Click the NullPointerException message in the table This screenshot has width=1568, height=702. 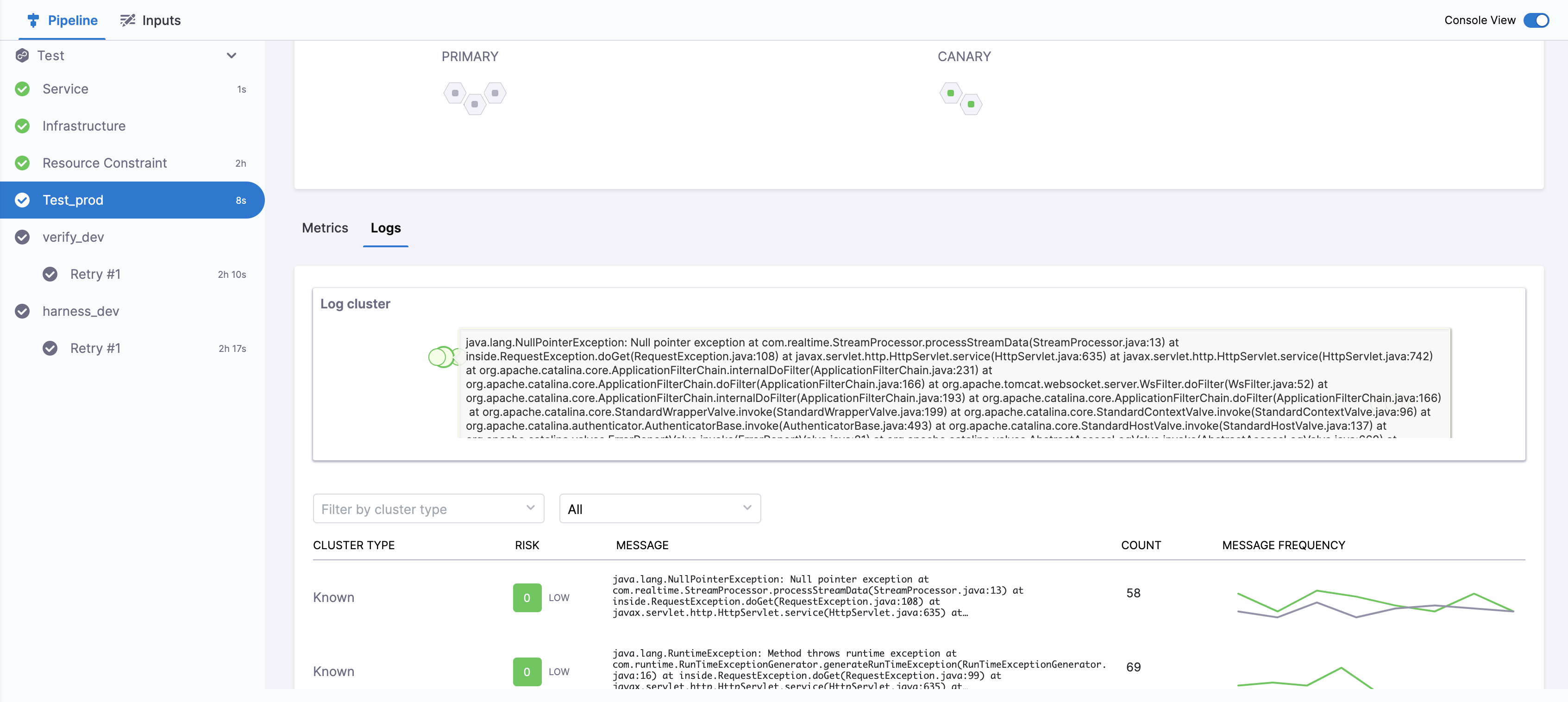click(x=817, y=596)
